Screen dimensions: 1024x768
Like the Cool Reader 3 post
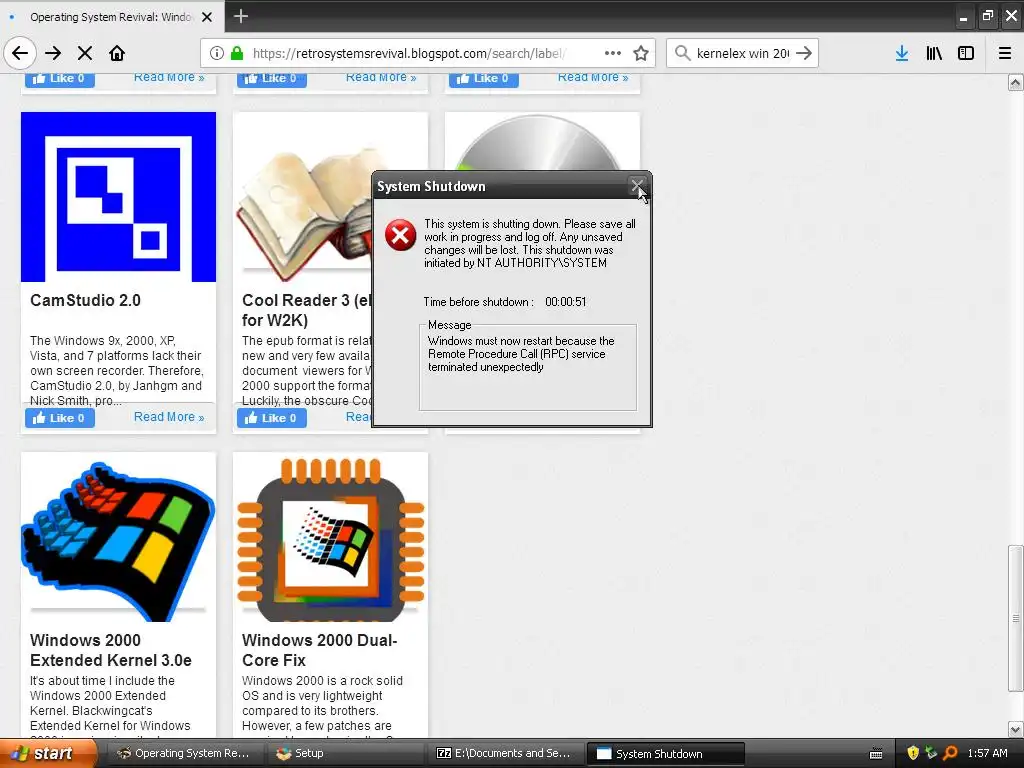(272, 418)
